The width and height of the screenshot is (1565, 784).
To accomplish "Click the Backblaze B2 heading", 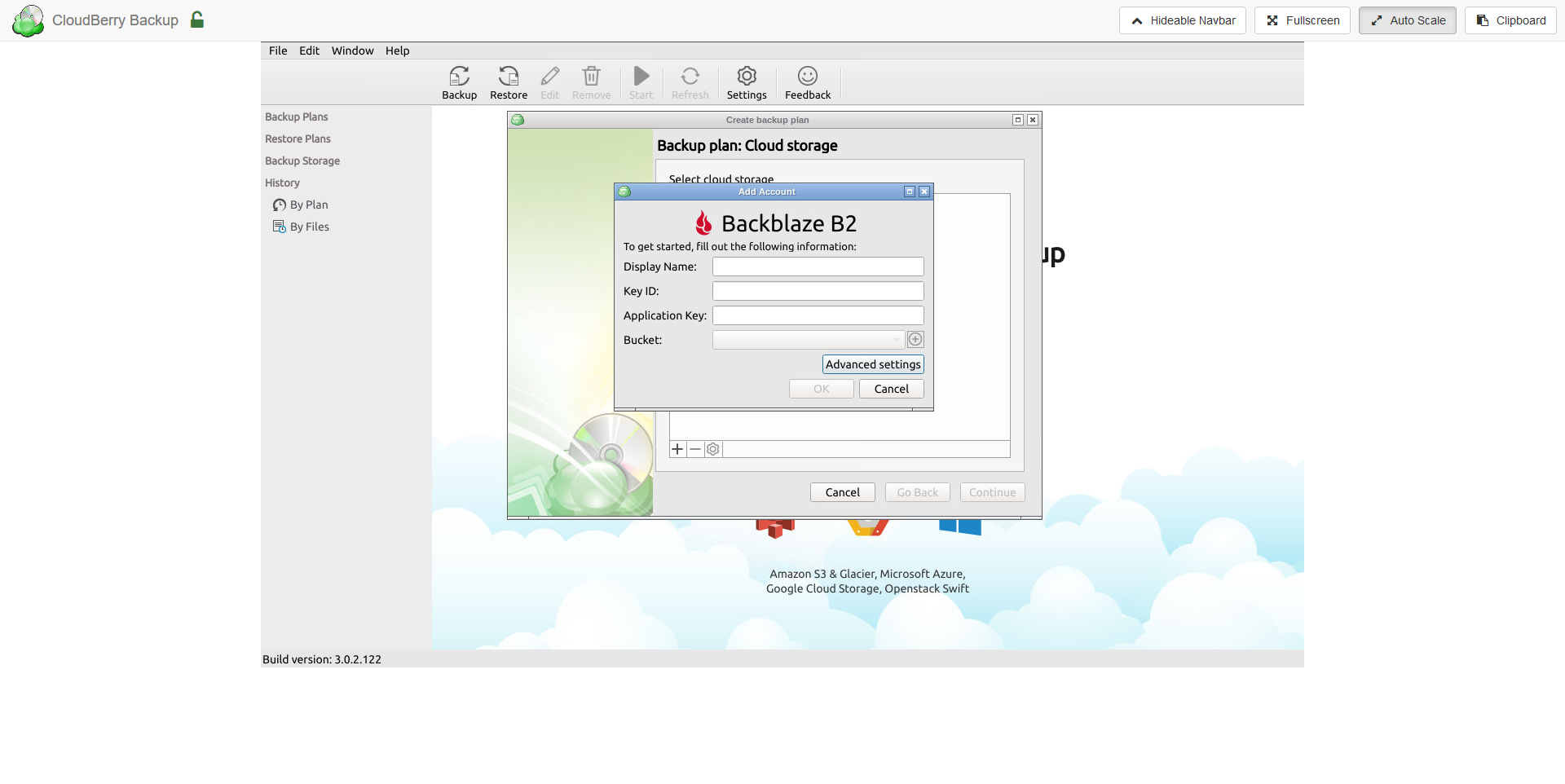I will point(789,223).
